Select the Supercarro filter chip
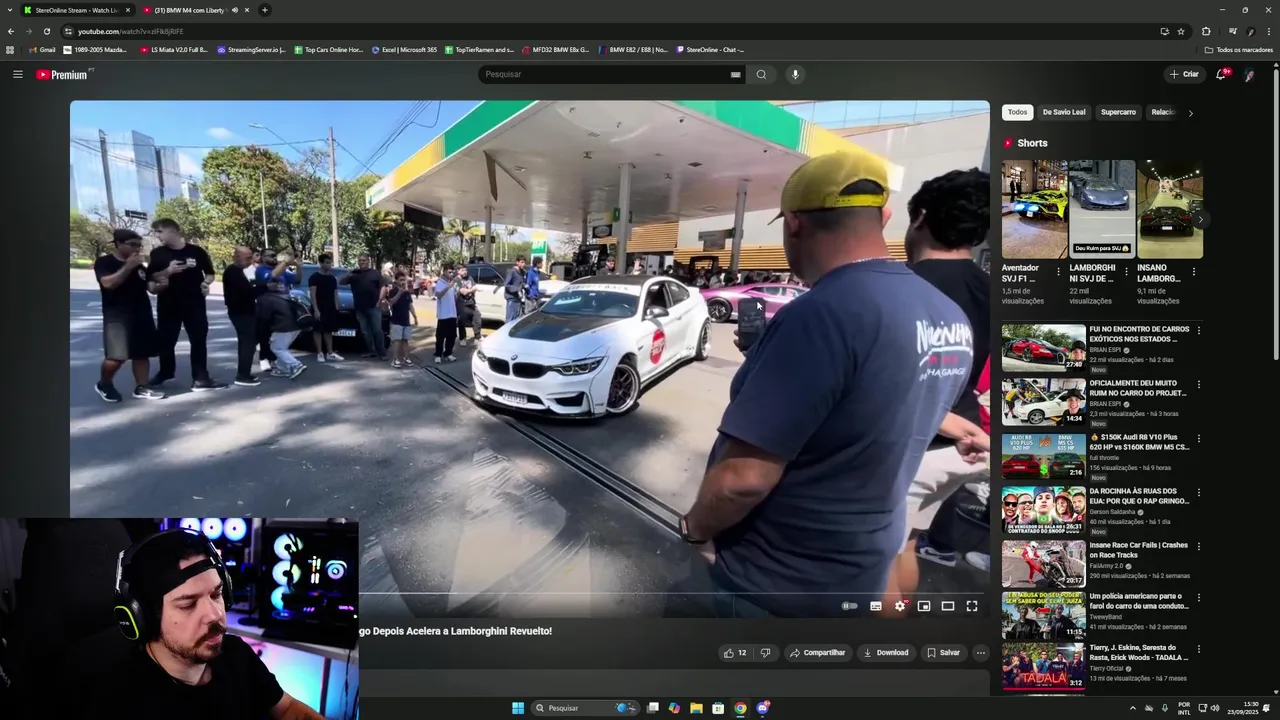Screen dimensions: 1280x720 click(1118, 112)
